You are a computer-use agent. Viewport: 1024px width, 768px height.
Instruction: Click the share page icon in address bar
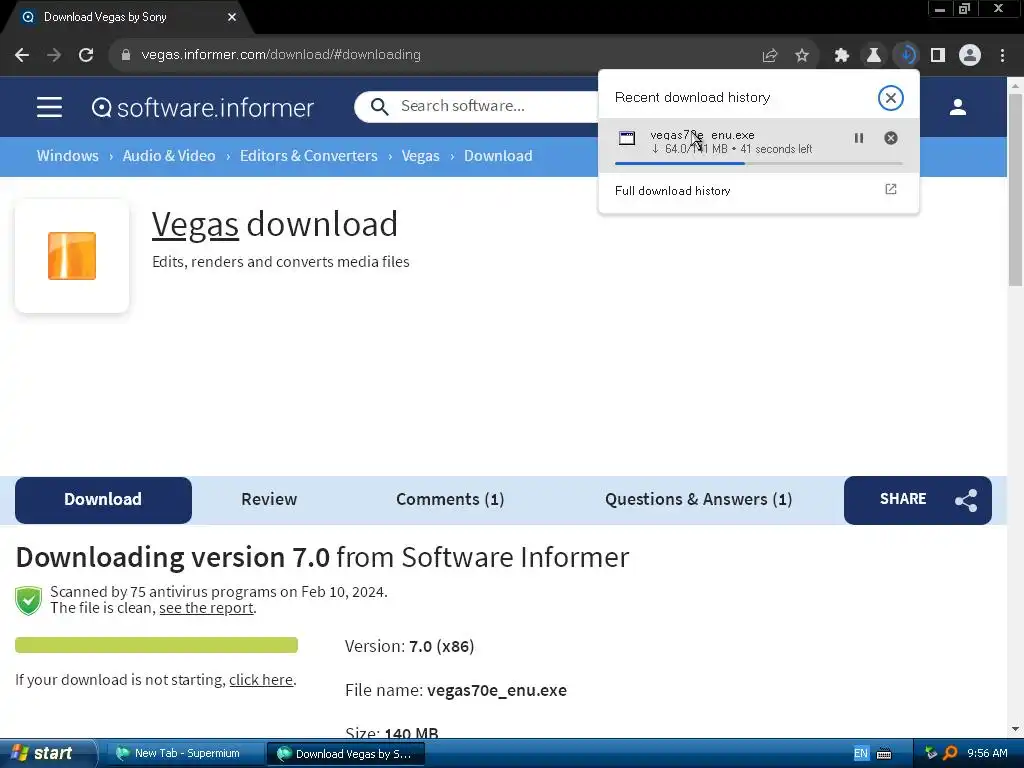coord(770,56)
